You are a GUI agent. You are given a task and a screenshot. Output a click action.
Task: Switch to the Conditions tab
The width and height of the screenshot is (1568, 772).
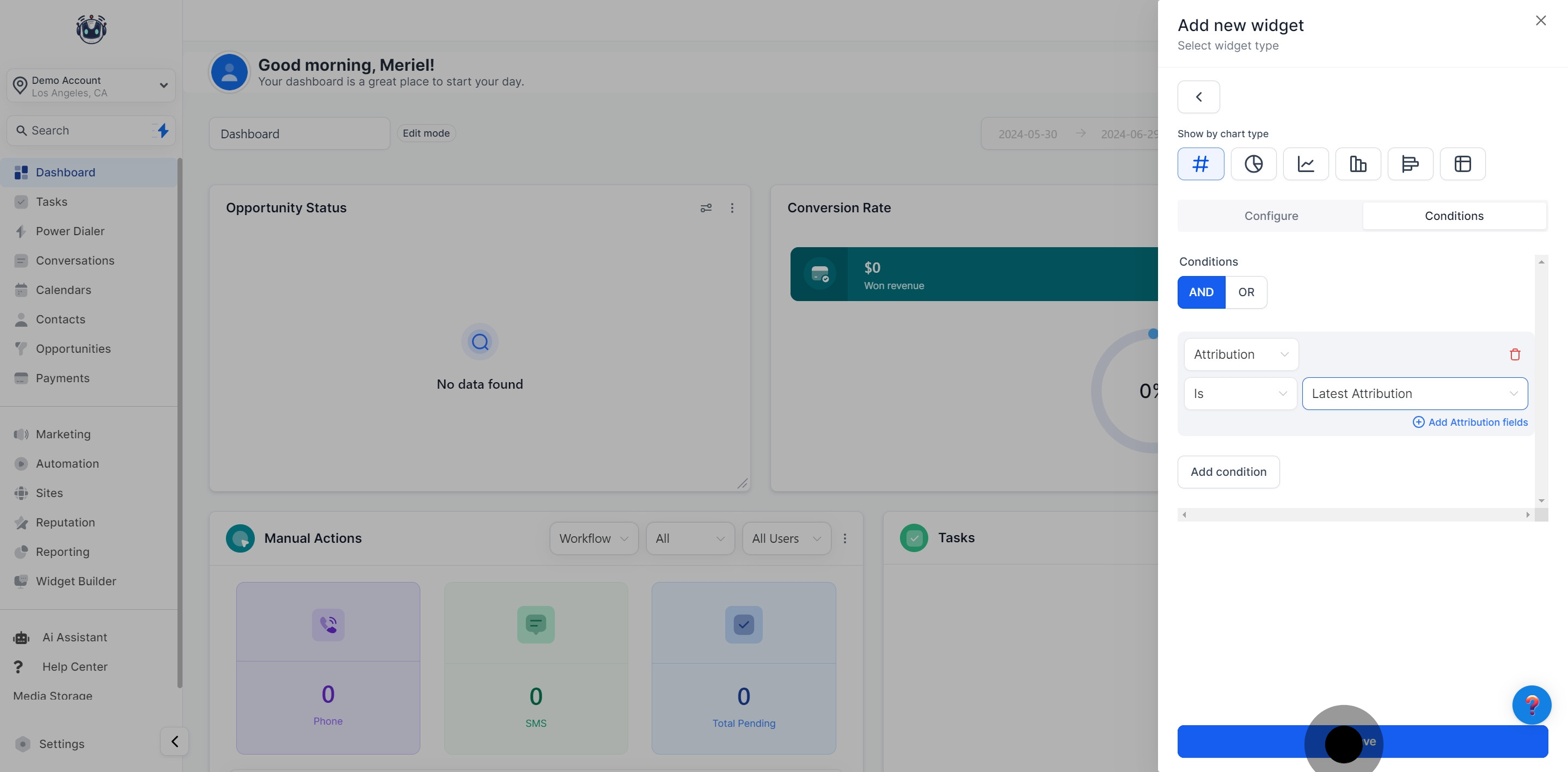pyautogui.click(x=1454, y=216)
